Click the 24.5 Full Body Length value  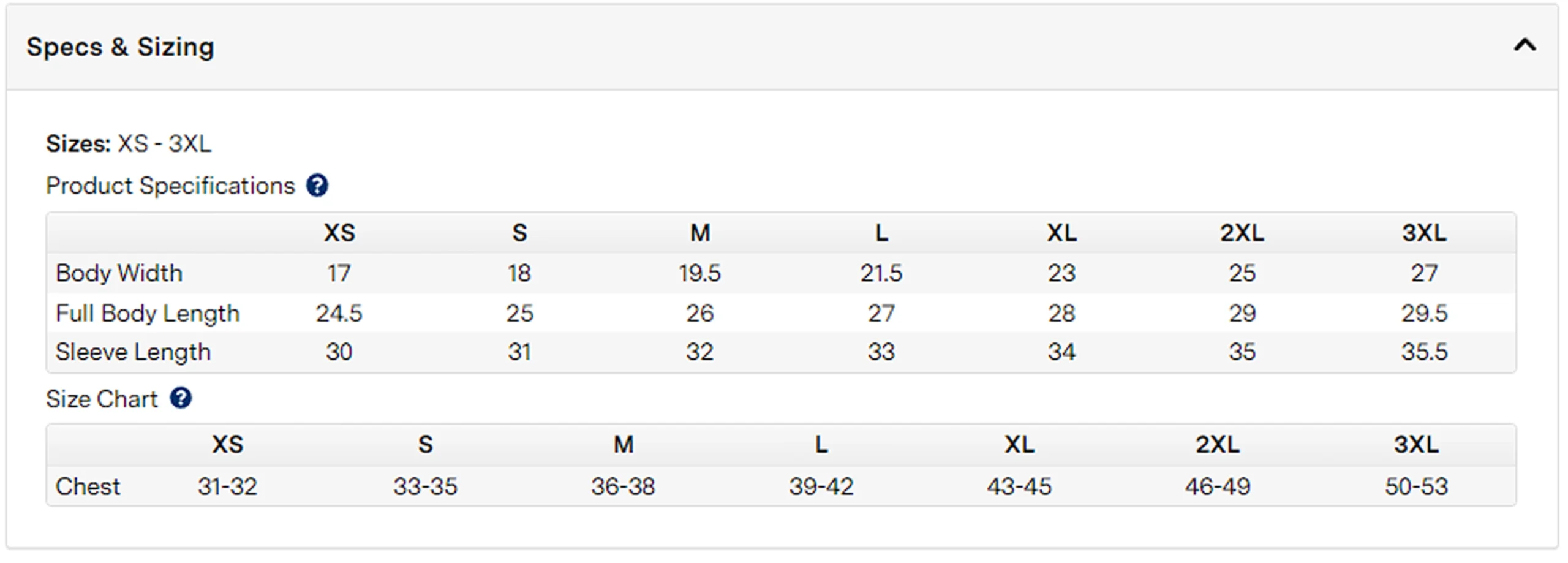pos(339,314)
